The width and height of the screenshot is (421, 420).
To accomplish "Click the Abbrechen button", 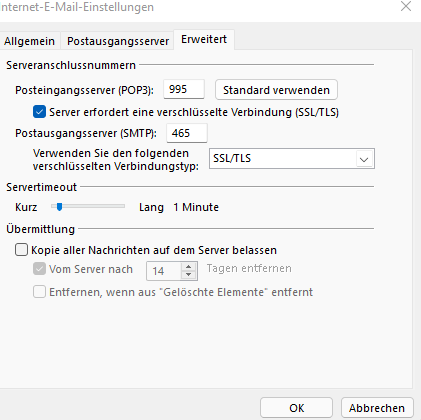I will [377, 408].
